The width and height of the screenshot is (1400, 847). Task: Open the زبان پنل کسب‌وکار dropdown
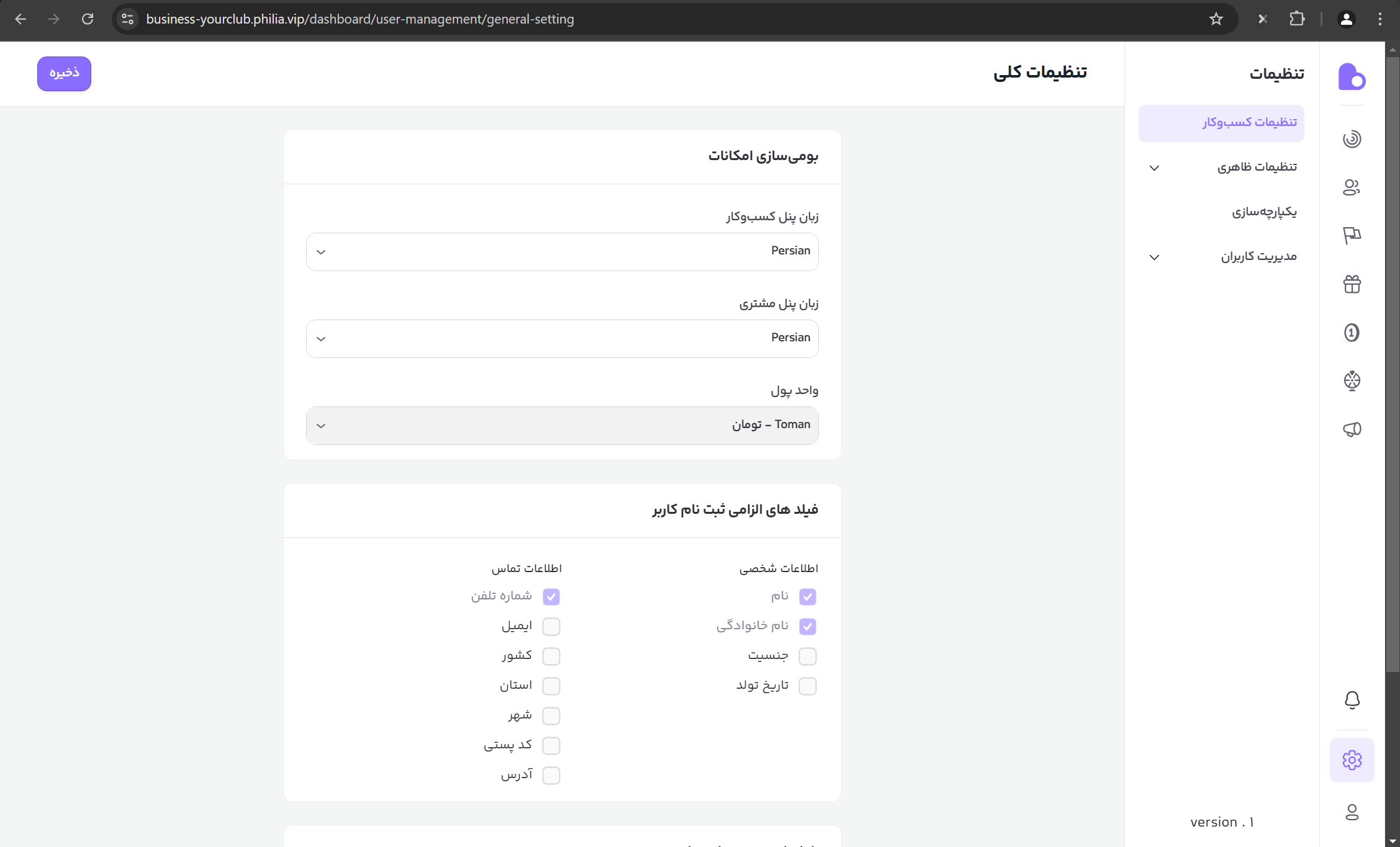pos(562,252)
